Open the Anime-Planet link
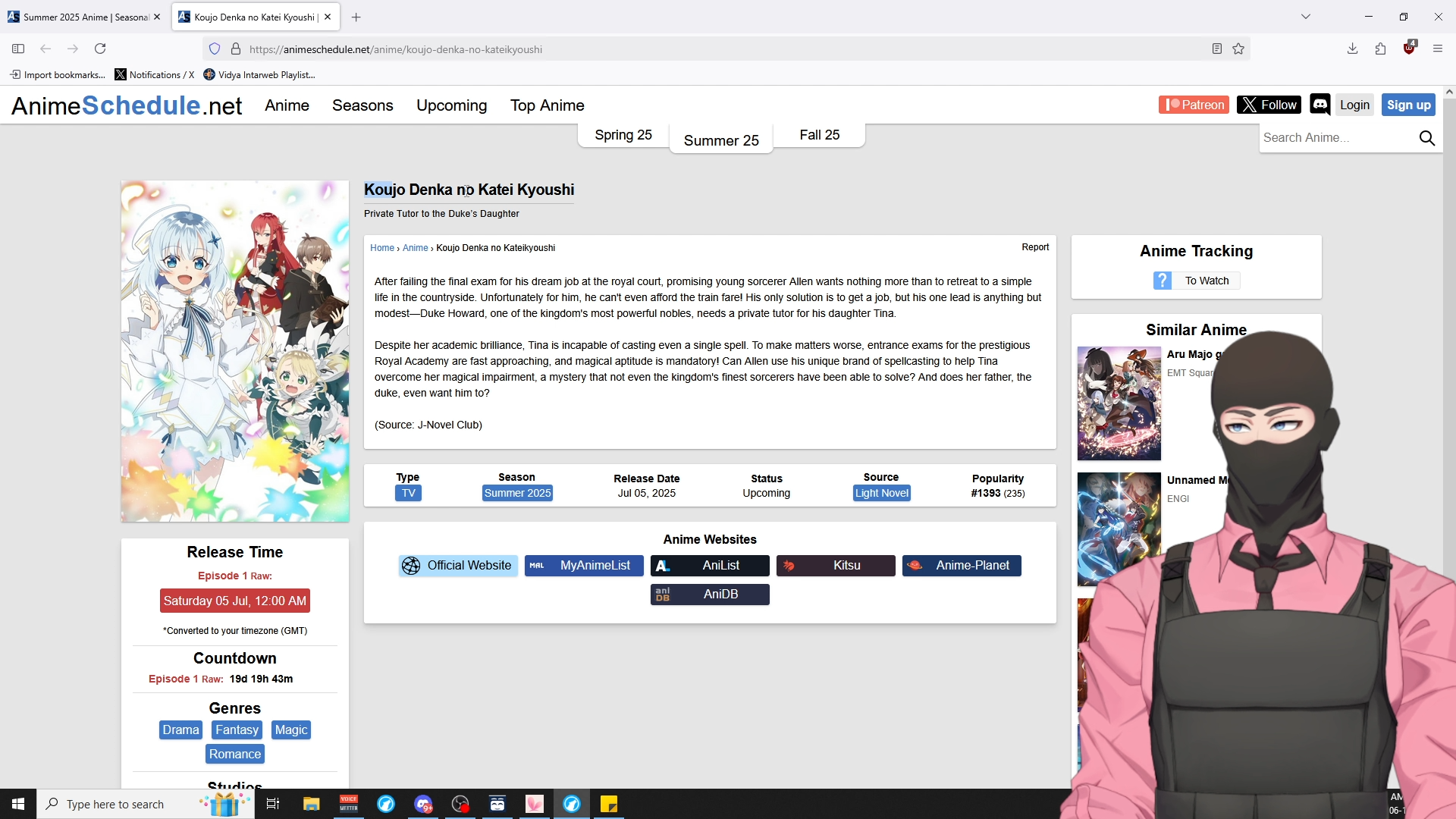 pos(962,566)
